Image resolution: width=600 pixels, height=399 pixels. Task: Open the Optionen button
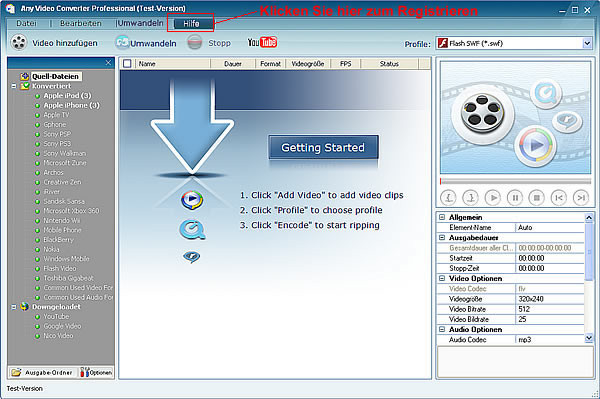coord(96,372)
